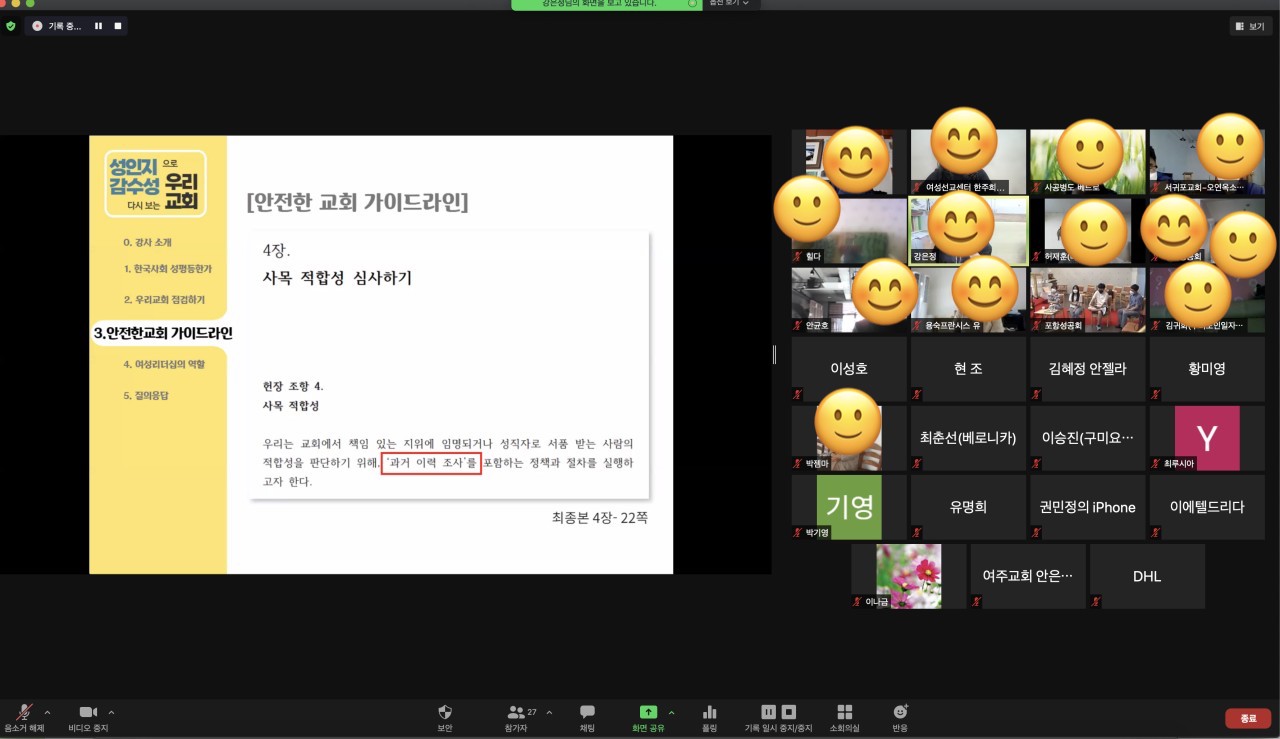1280x739 pixels.
Task: Click the red 종료 end meeting button
Action: click(x=1248, y=718)
